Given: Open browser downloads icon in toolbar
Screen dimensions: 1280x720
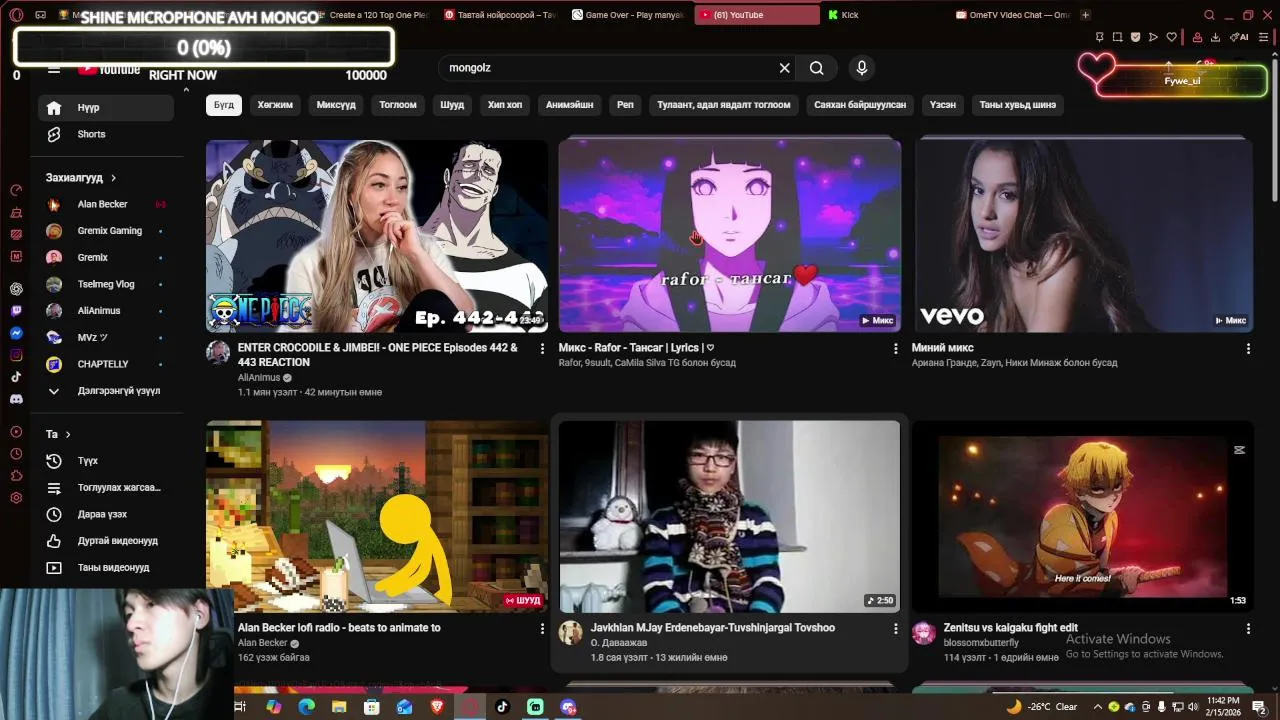Looking at the screenshot, I should point(1215,37).
